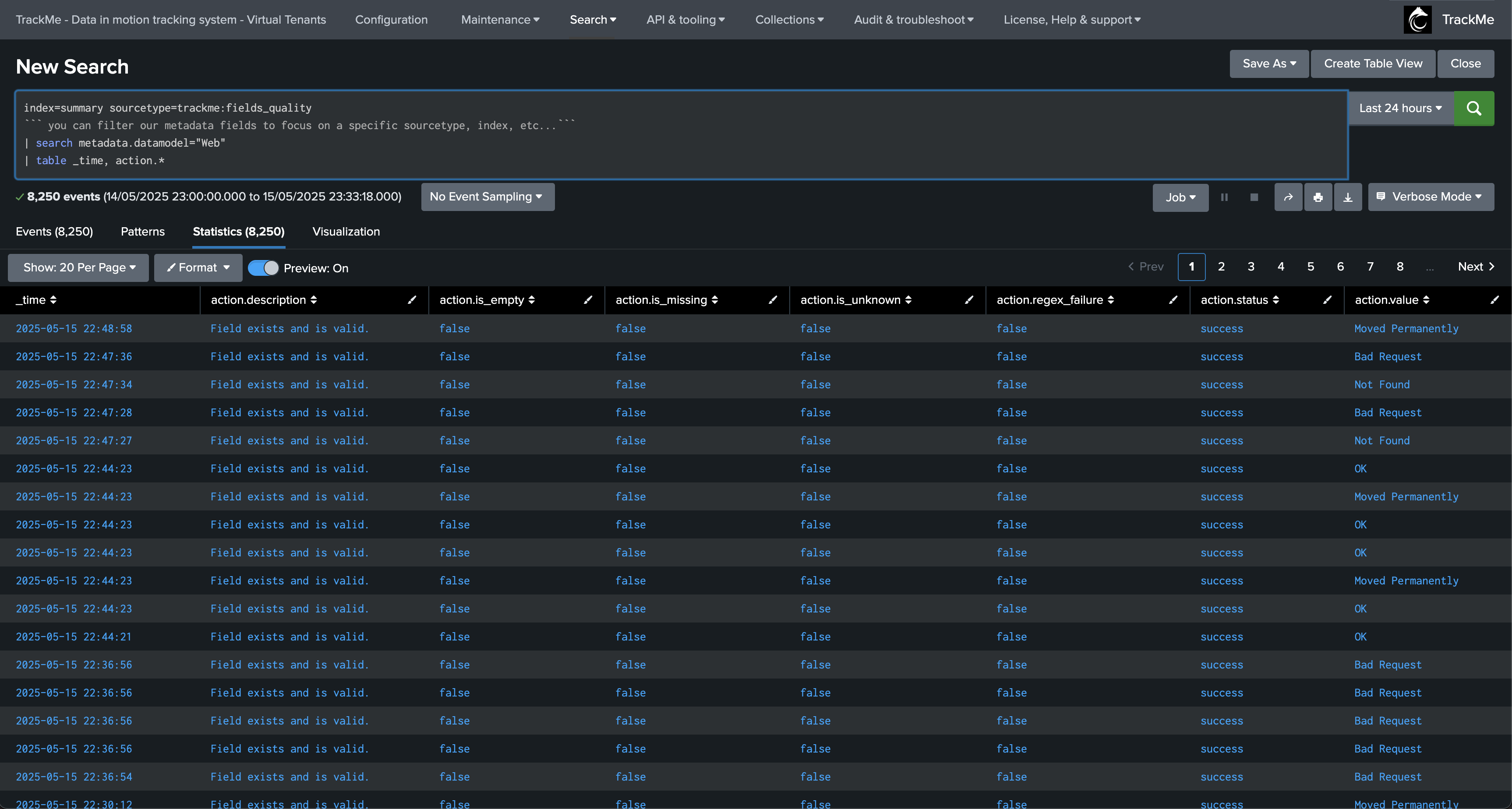Viewport: 1512px width, 809px height.
Task: Click the Close button
Action: 1466,63
